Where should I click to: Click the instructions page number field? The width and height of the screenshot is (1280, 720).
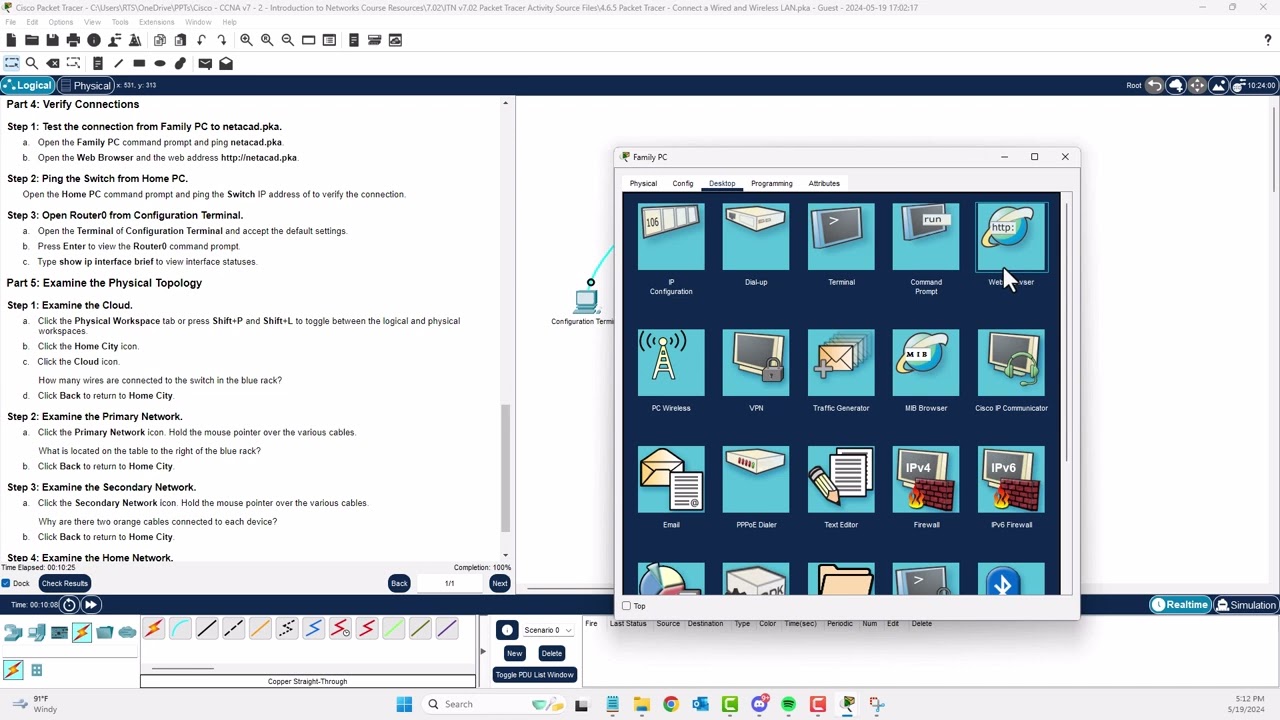coord(450,583)
